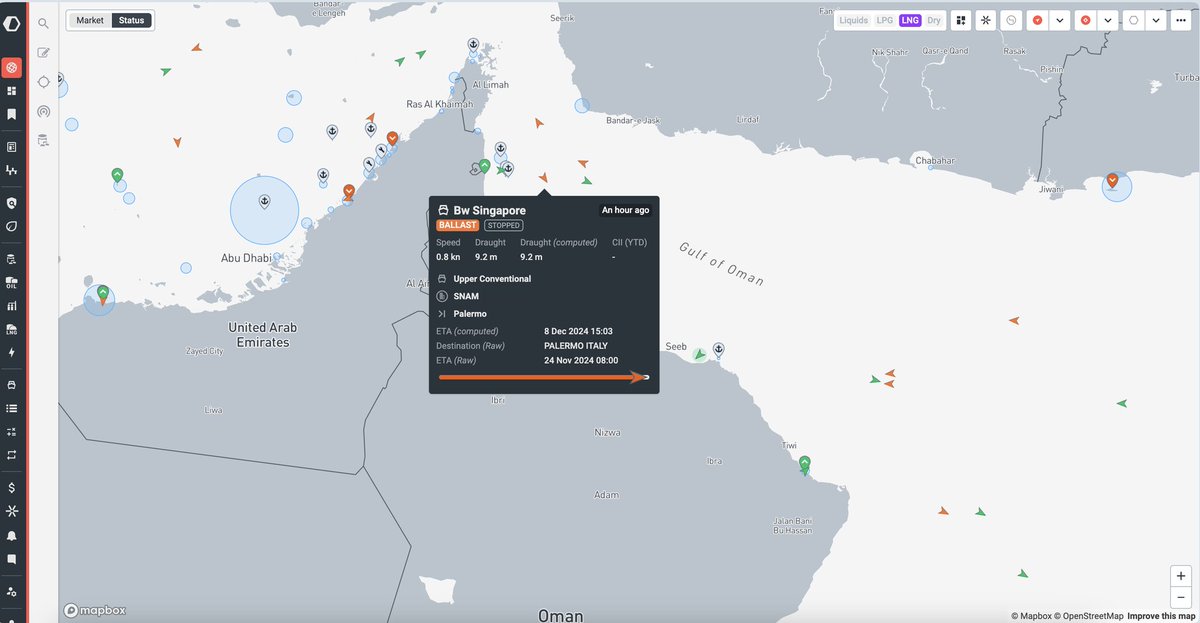1200x623 pixels.
Task: Open the user settings icon at sidebar bottom
Action: [x=12, y=591]
